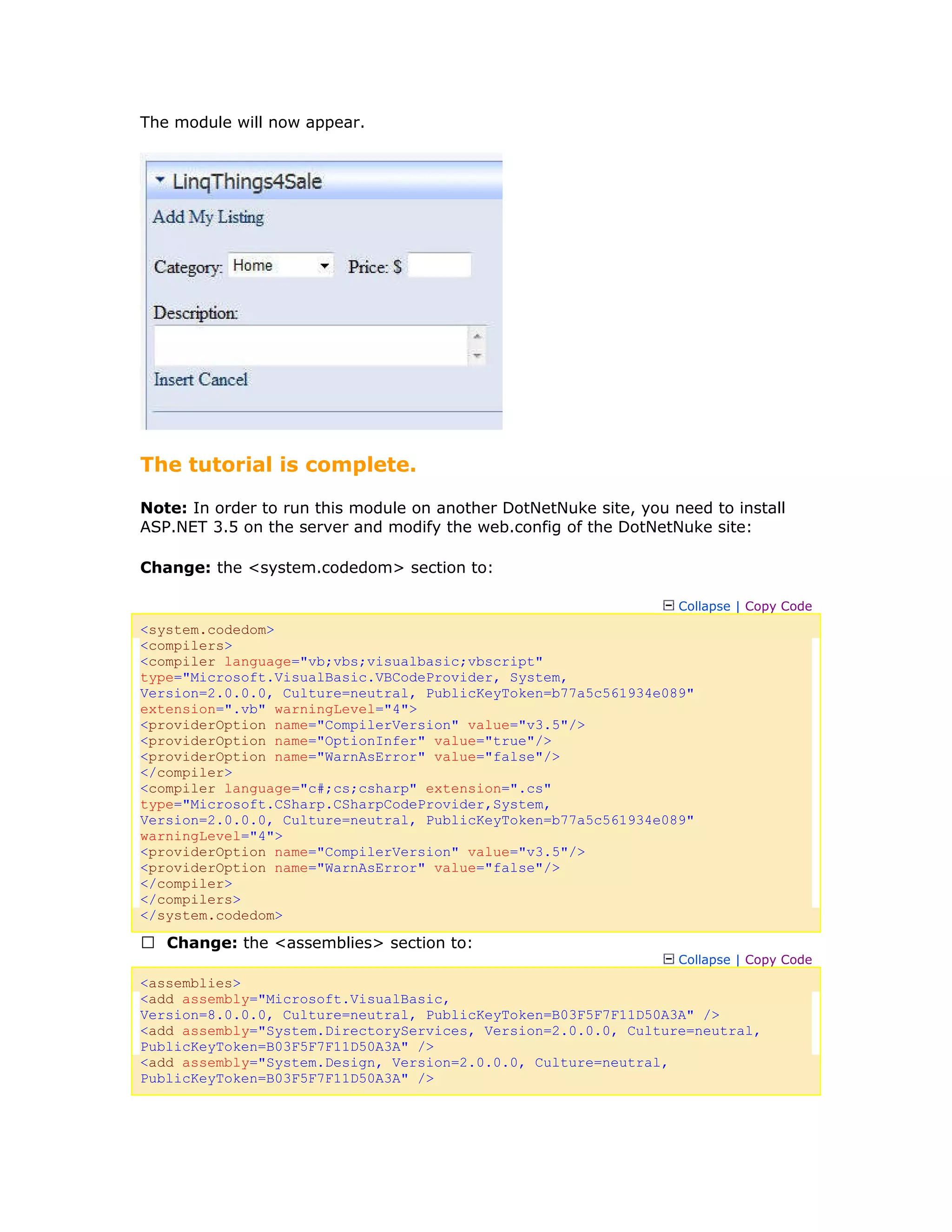The width and height of the screenshot is (952, 1232).
Task: Click Copy Code above assemblies code block
Action: (778, 960)
